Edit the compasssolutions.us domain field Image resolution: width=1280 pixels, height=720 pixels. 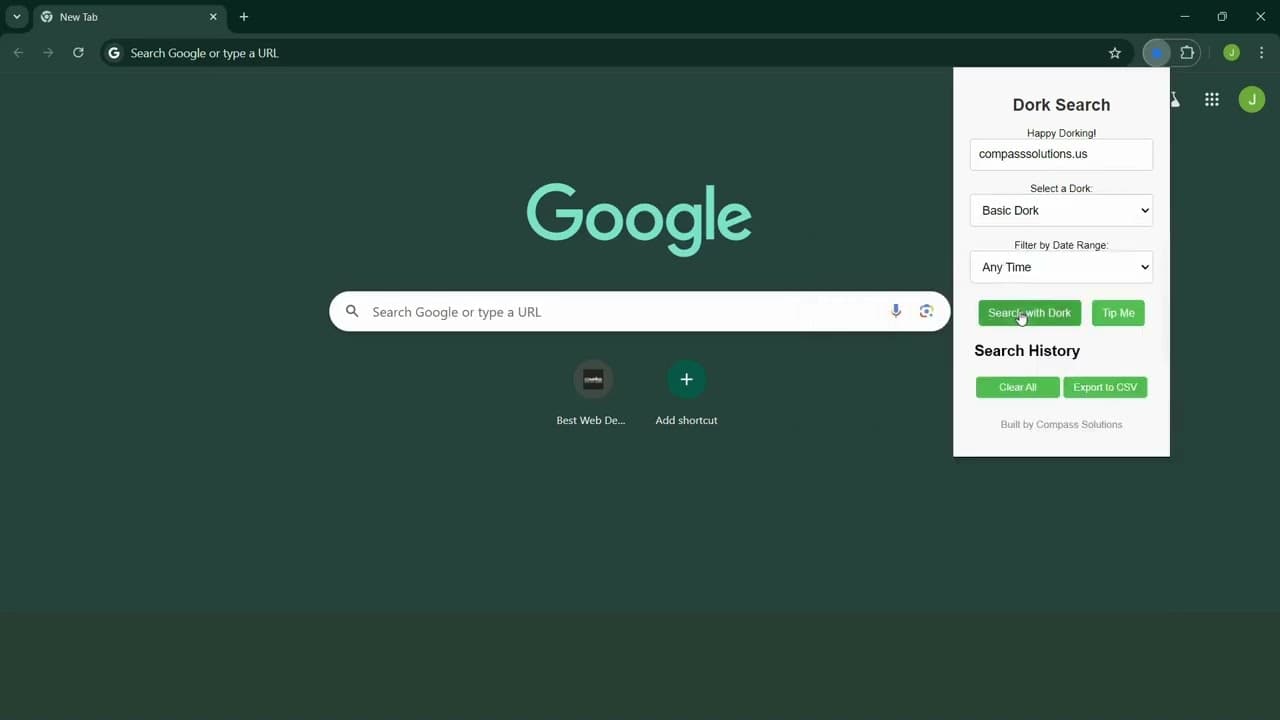[x=1061, y=154]
